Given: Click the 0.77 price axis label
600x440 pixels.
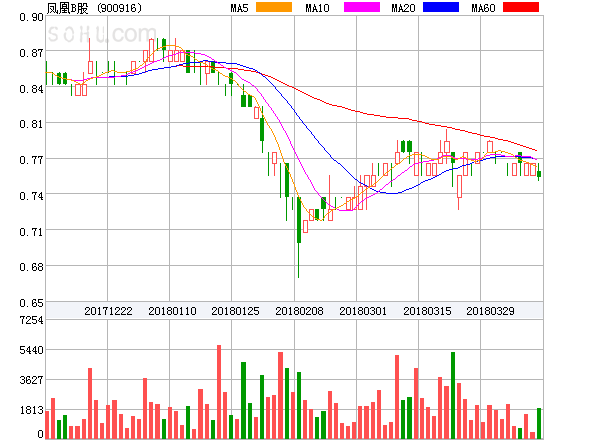Looking at the screenshot, I should tap(31, 160).
